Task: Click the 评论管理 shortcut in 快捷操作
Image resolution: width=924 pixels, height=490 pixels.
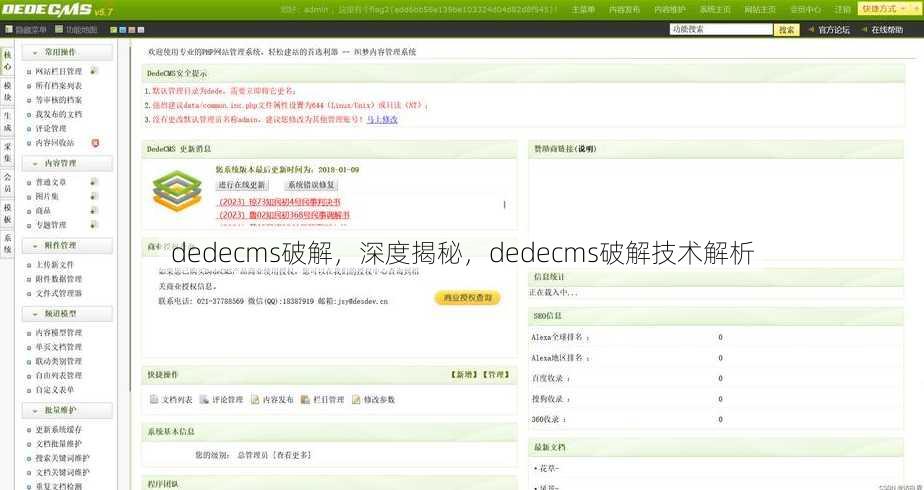Action: click(221, 399)
